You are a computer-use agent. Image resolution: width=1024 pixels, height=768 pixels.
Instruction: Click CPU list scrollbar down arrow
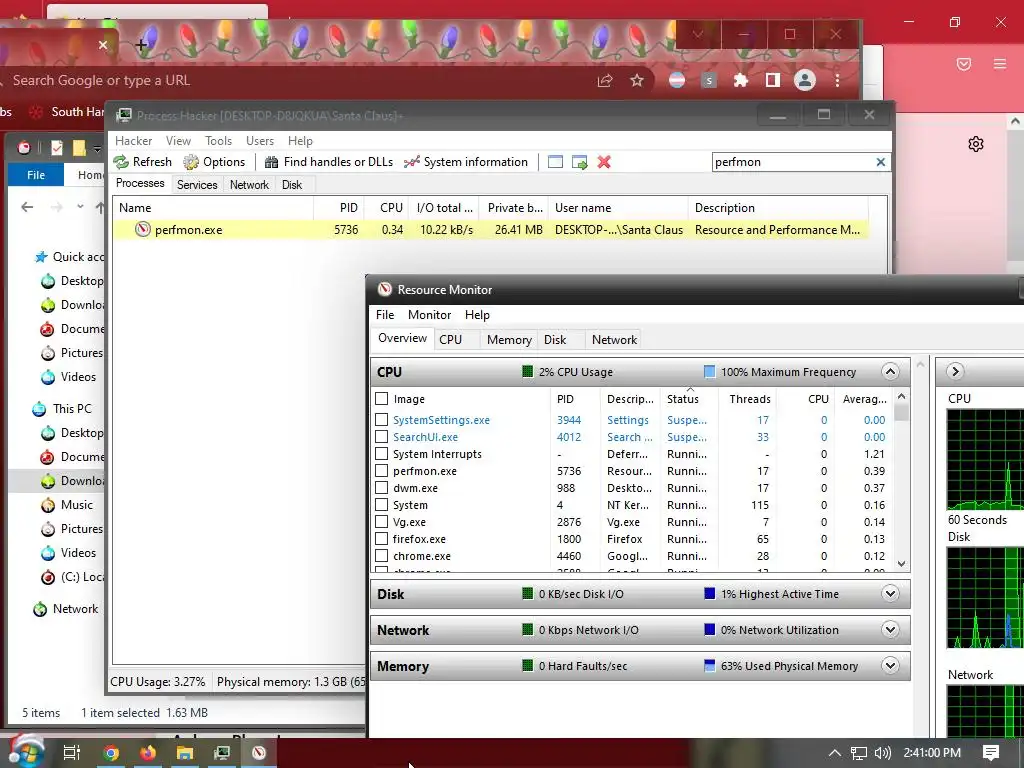click(x=901, y=564)
